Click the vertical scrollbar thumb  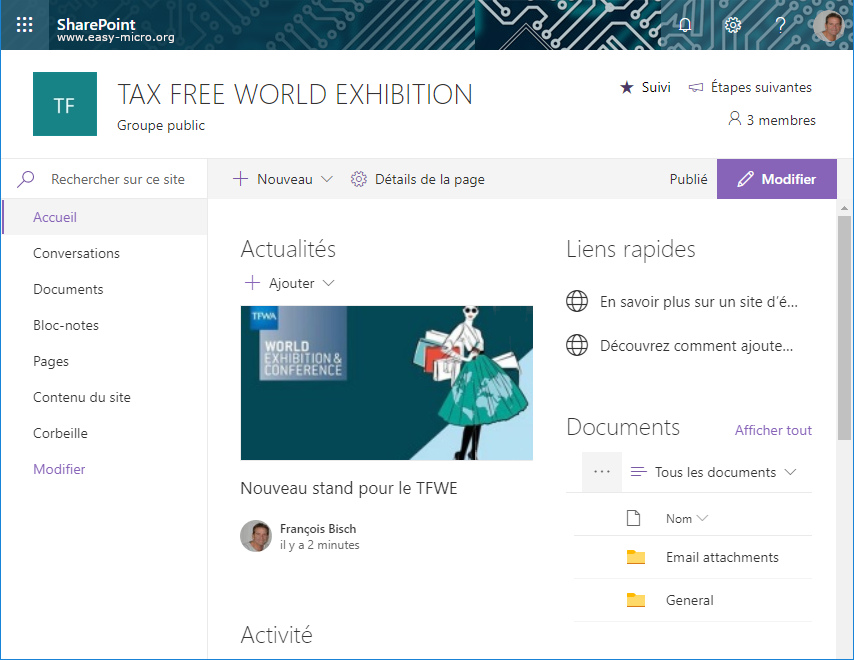844,327
